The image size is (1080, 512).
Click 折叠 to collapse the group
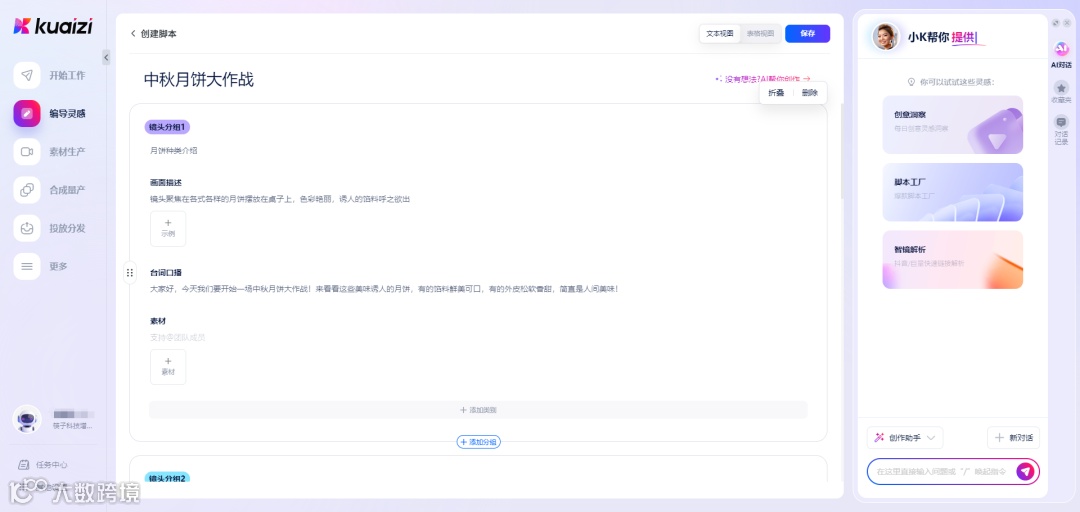(776, 93)
